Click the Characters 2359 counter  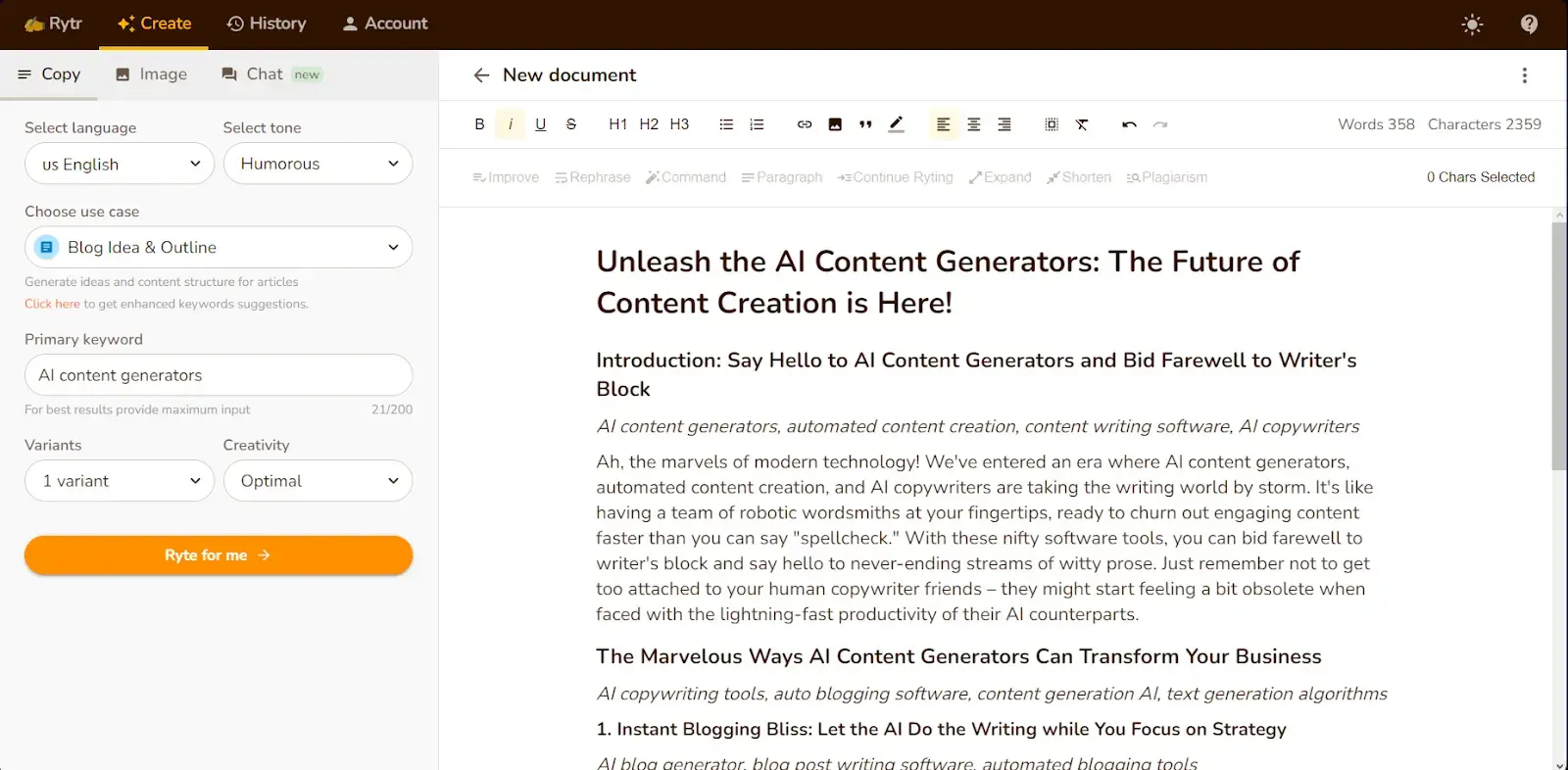pyautogui.click(x=1484, y=124)
